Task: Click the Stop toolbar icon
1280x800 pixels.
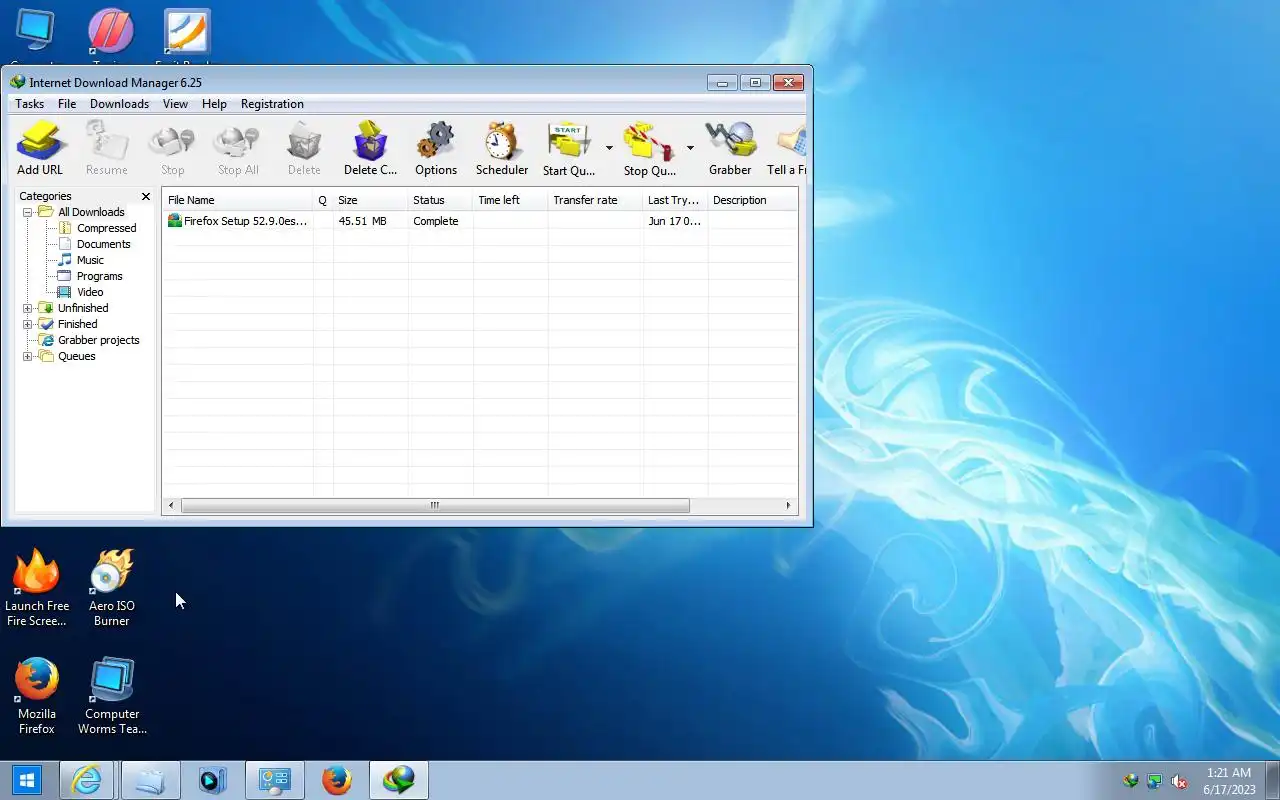Action: [x=172, y=148]
